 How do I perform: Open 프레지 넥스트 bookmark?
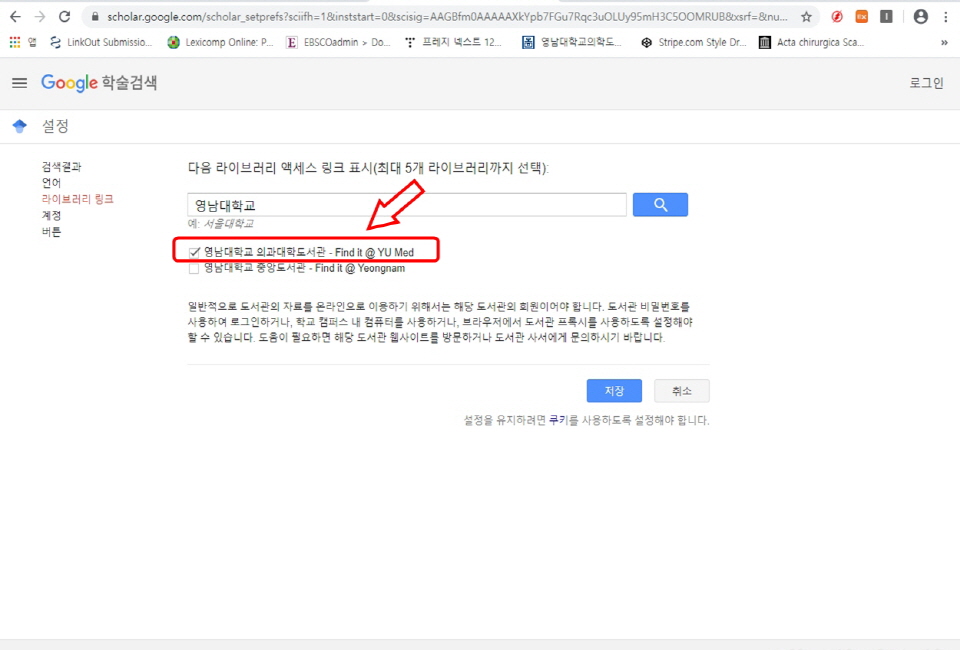coord(452,42)
